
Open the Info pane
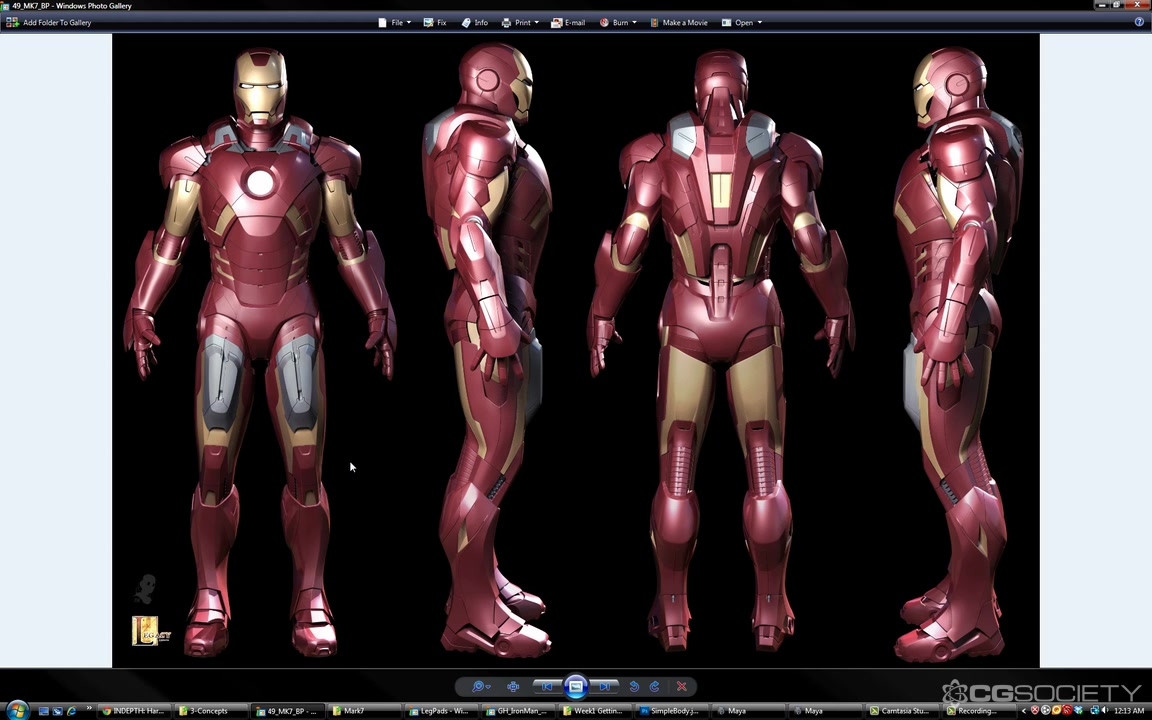[x=475, y=22]
